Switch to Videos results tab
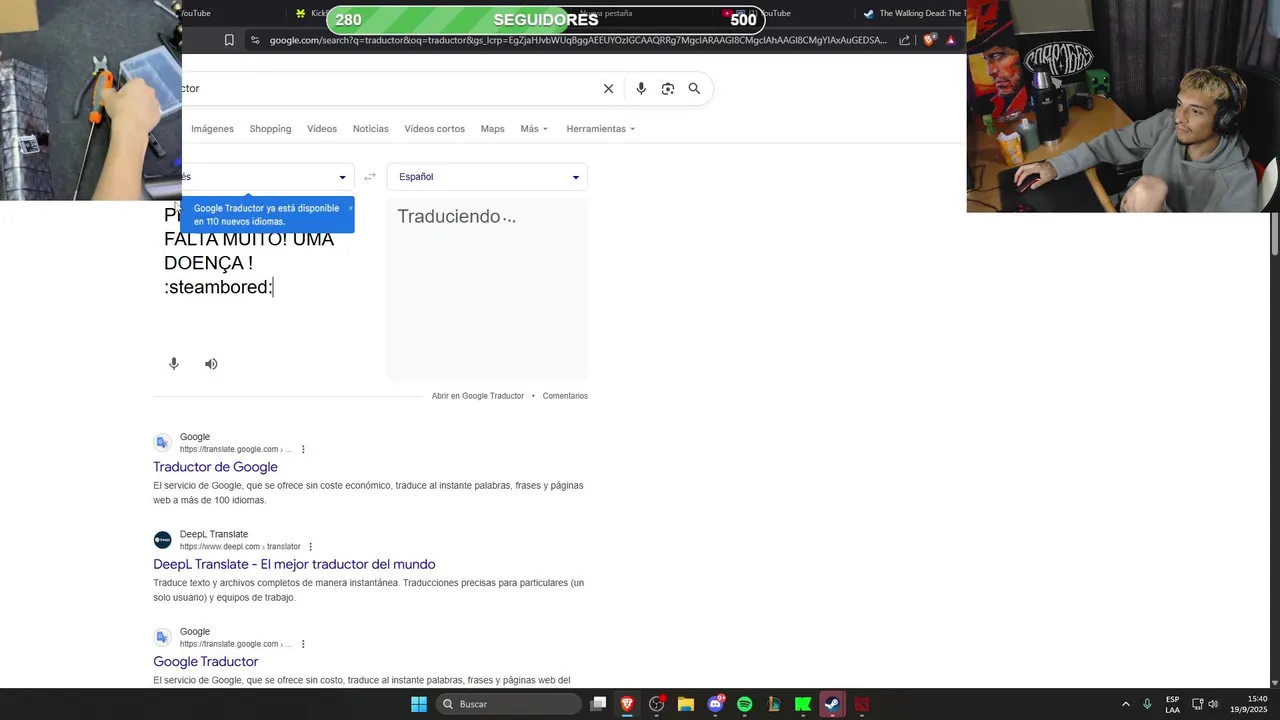The height and width of the screenshot is (720, 1280). (322, 129)
